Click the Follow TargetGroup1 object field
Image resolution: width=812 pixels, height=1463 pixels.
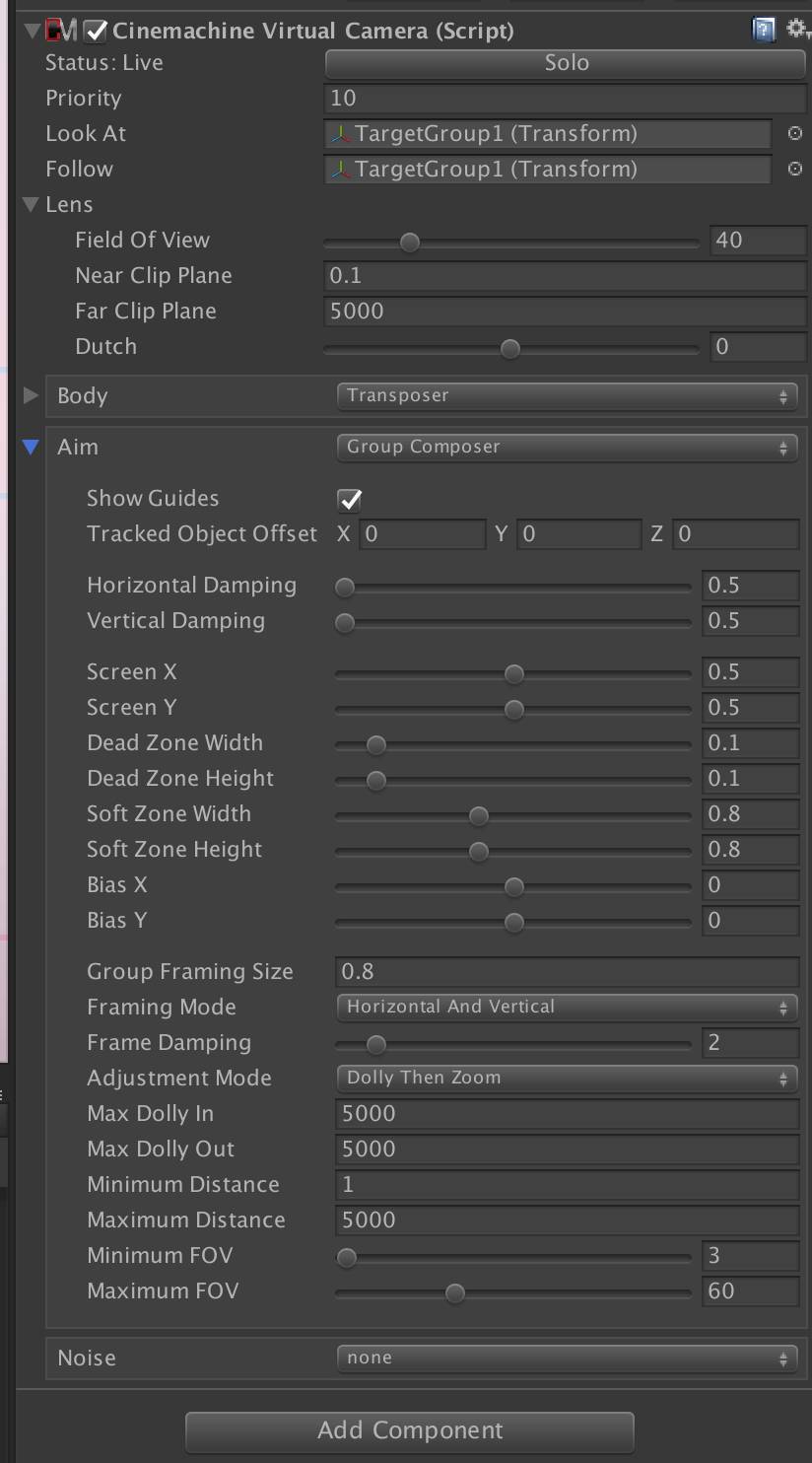pos(548,170)
